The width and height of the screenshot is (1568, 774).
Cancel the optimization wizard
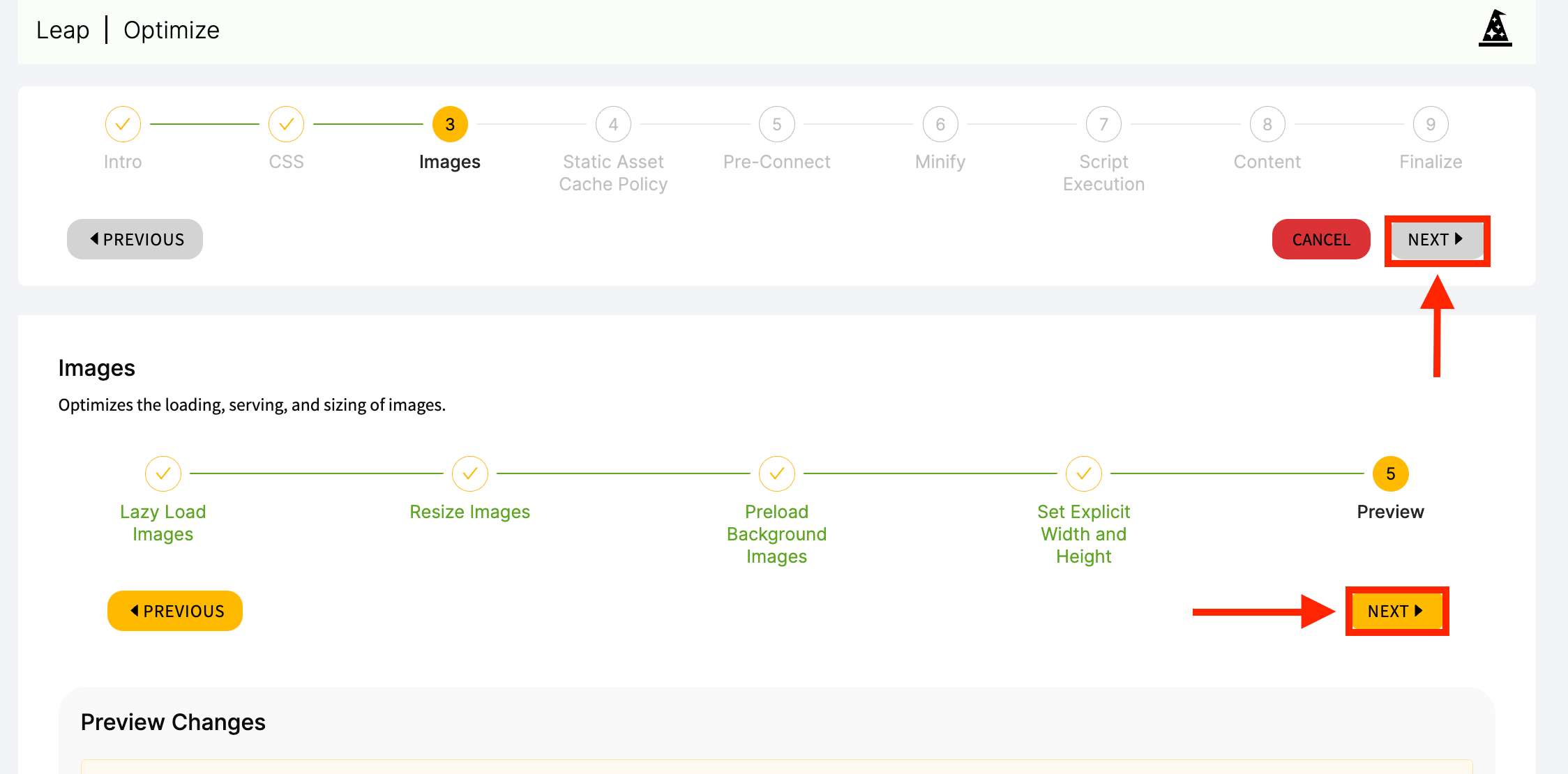[x=1321, y=239]
